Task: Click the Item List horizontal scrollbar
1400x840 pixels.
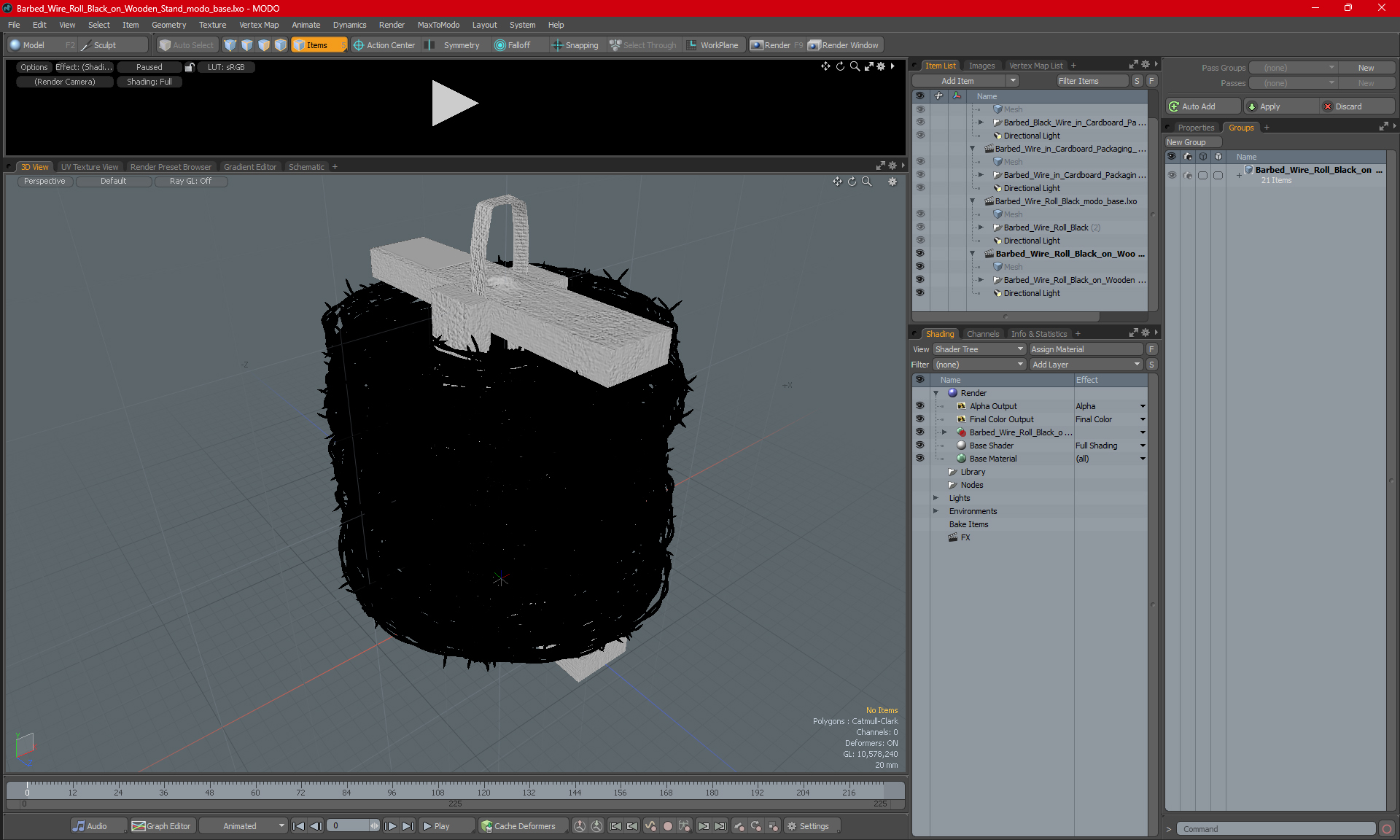Action: 1006,316
